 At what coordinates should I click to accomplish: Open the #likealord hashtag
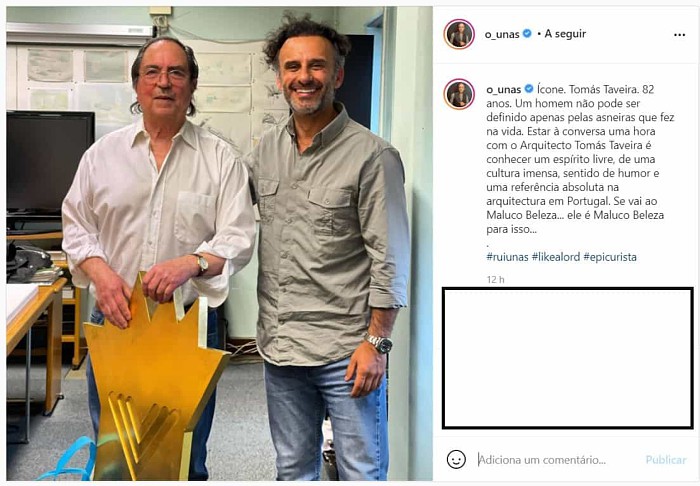pos(556,257)
